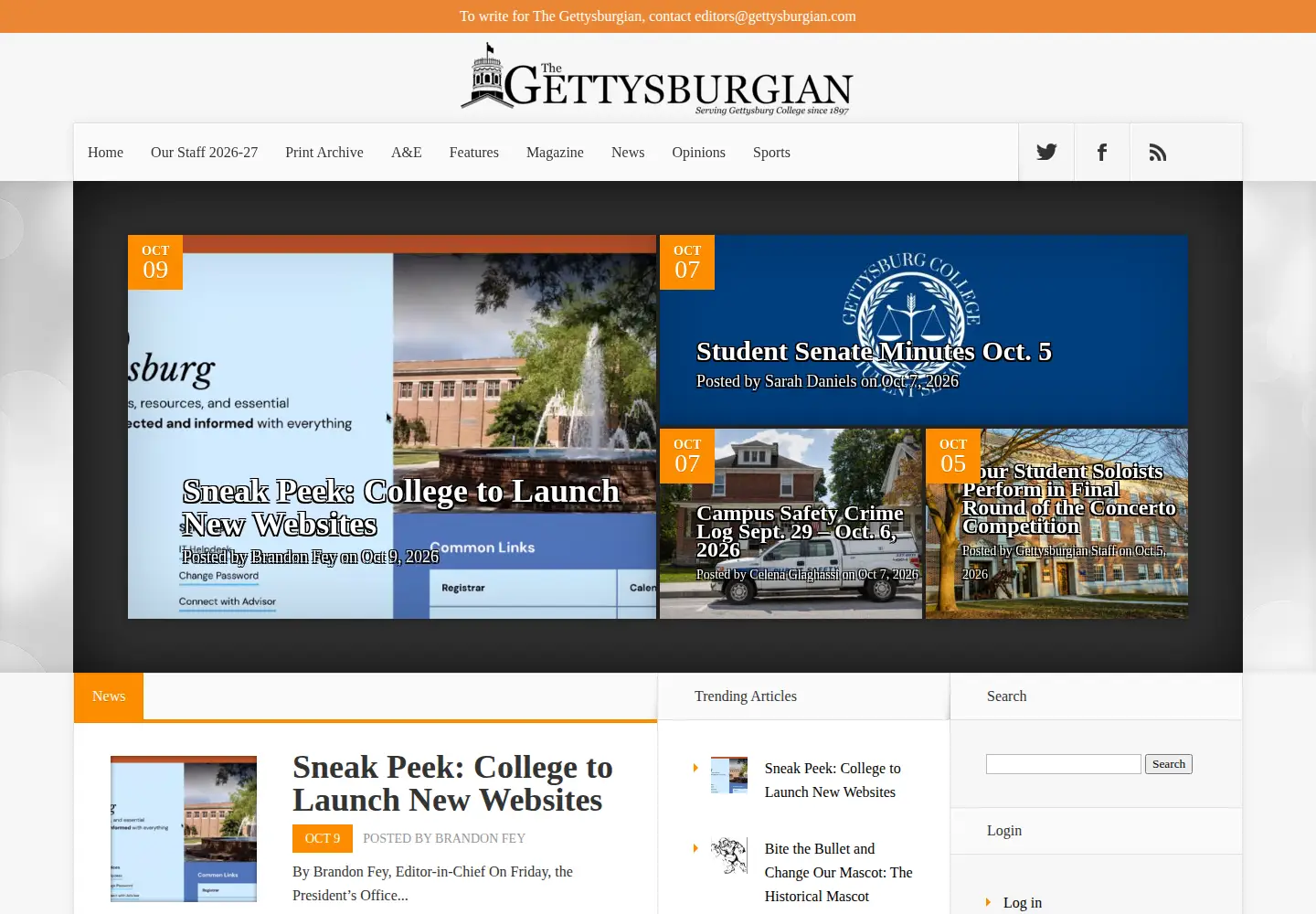
Task: Click The Gettysburgian logo
Action: tap(657, 80)
